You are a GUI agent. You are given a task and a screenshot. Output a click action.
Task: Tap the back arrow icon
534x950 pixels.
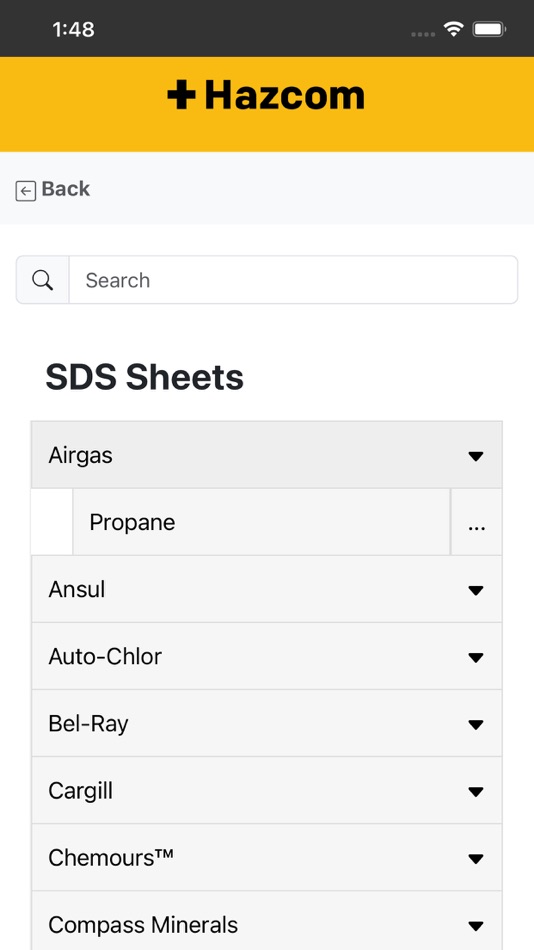[x=25, y=190]
